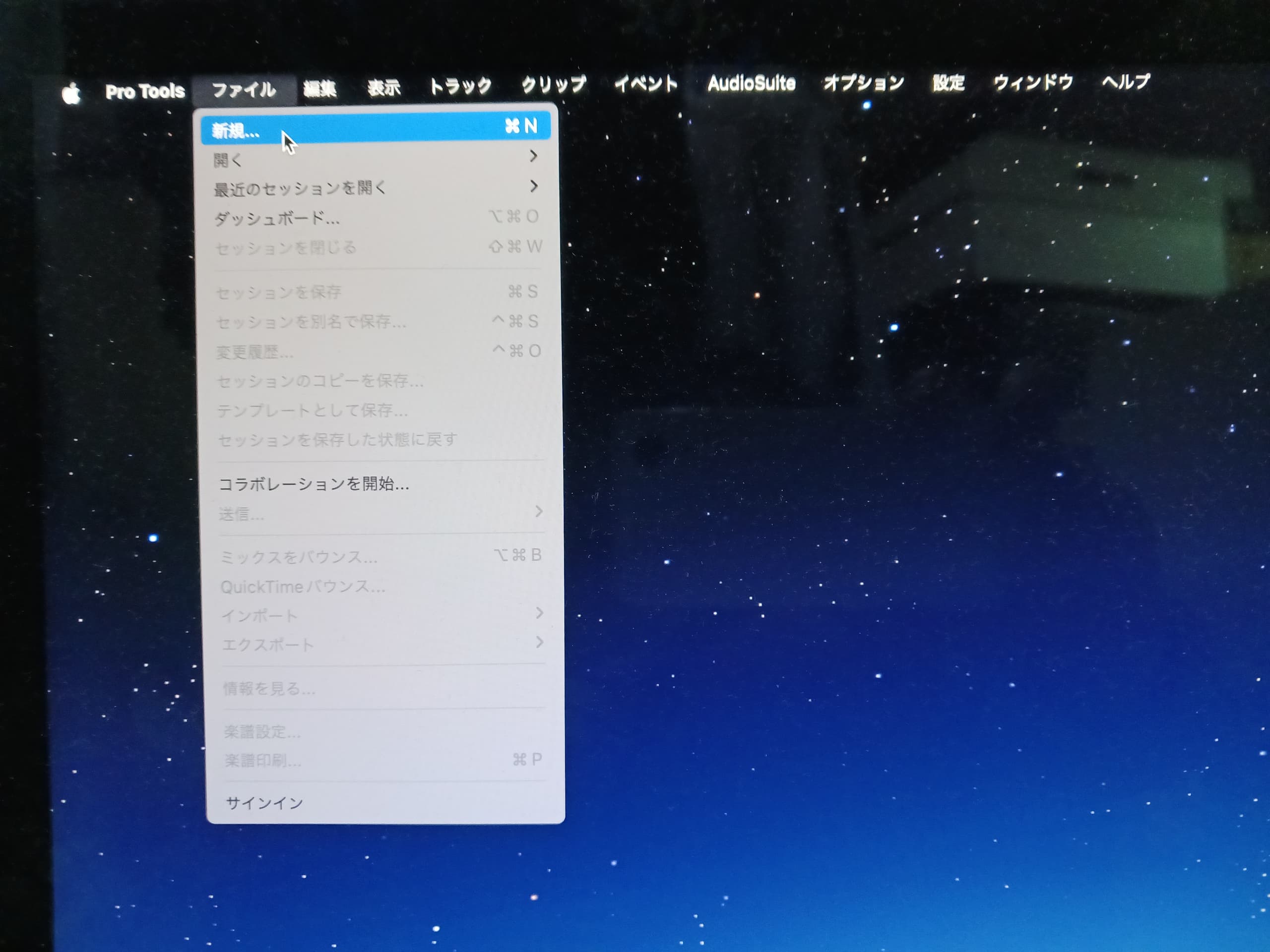Open the ウィンドウ menu
Viewport: 1270px width, 952px height.
[1033, 83]
